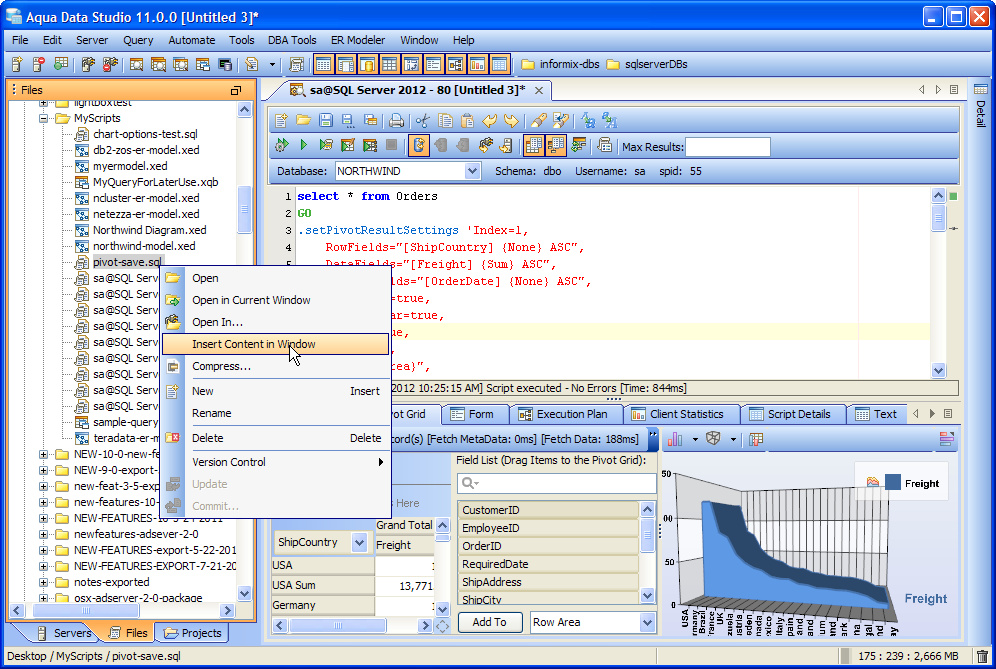Viewport: 996px width, 669px height.
Task: Click the undo arrow icon
Action: 489,120
